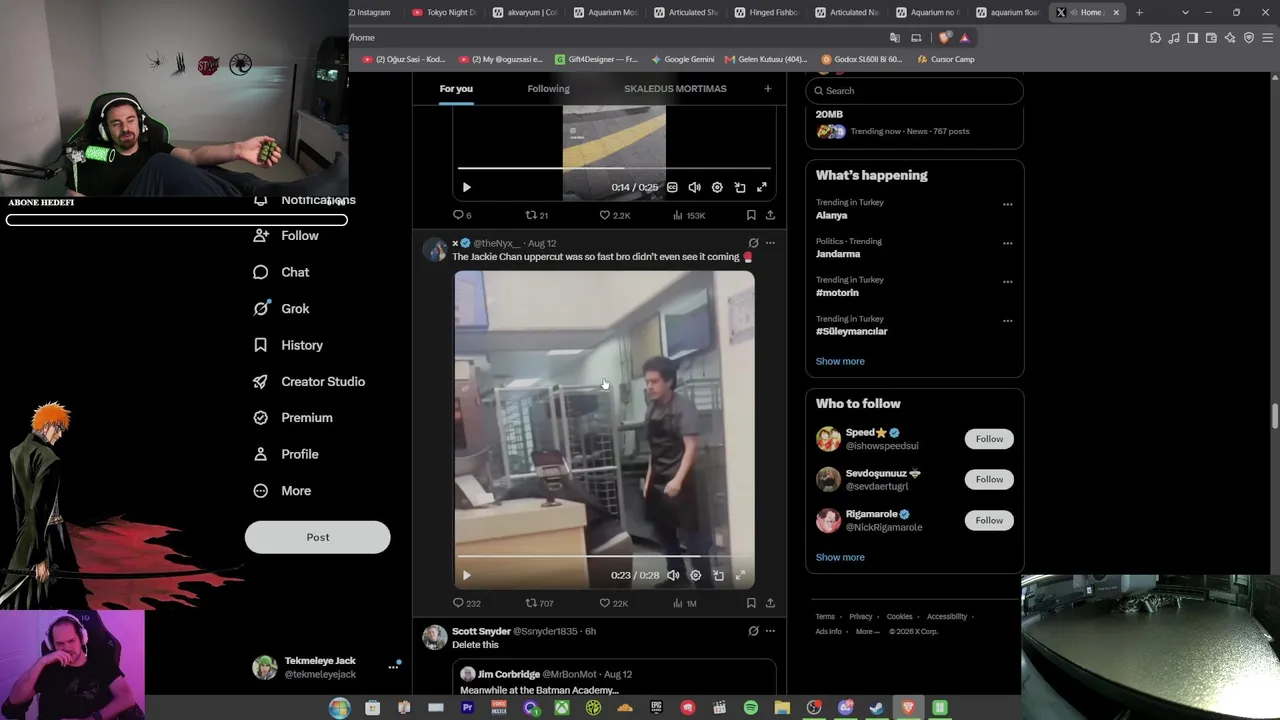This screenshot has width=1280, height=720.
Task: Click the Post button
Action: coord(318,537)
